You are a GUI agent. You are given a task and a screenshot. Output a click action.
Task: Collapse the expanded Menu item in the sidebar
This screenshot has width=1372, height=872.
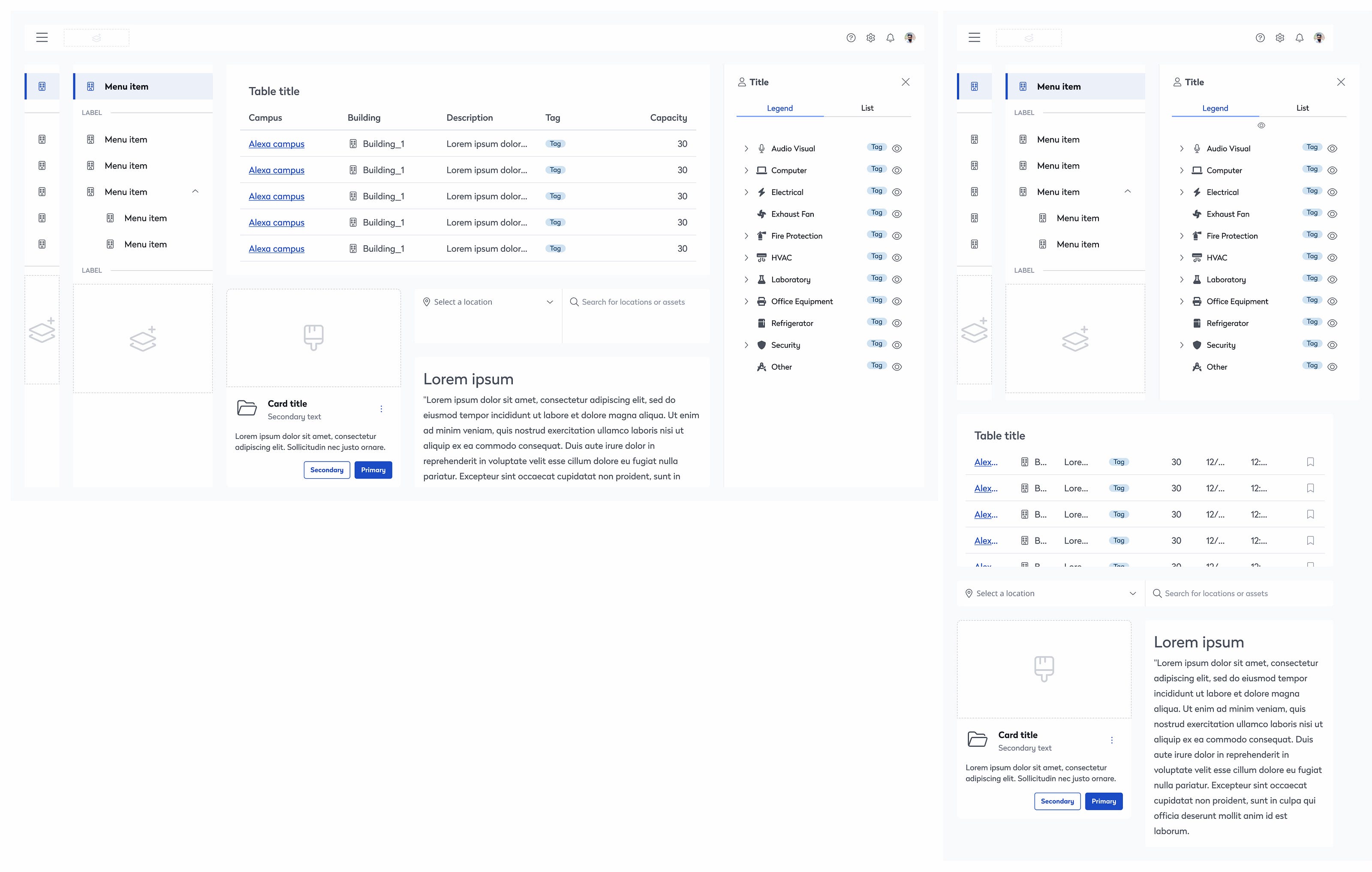coord(195,191)
